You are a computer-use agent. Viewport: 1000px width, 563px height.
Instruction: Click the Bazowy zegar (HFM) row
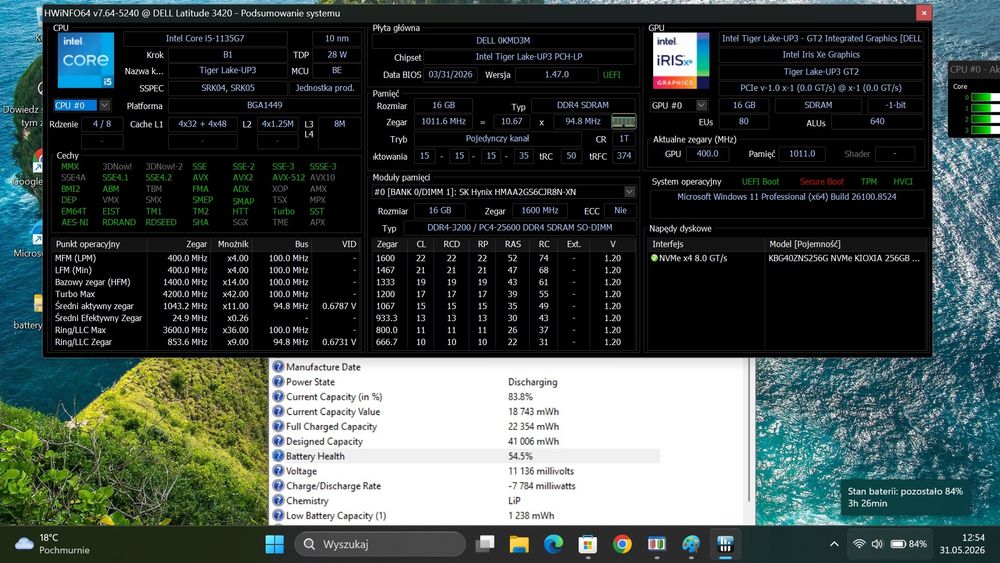point(205,282)
